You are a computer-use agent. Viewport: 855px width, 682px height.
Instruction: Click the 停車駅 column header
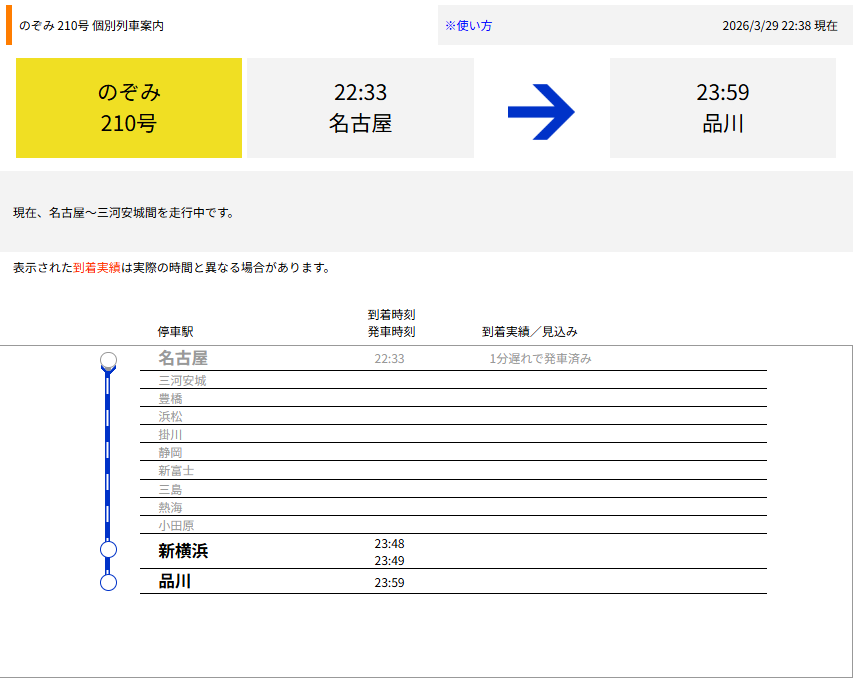pyautogui.click(x=176, y=331)
